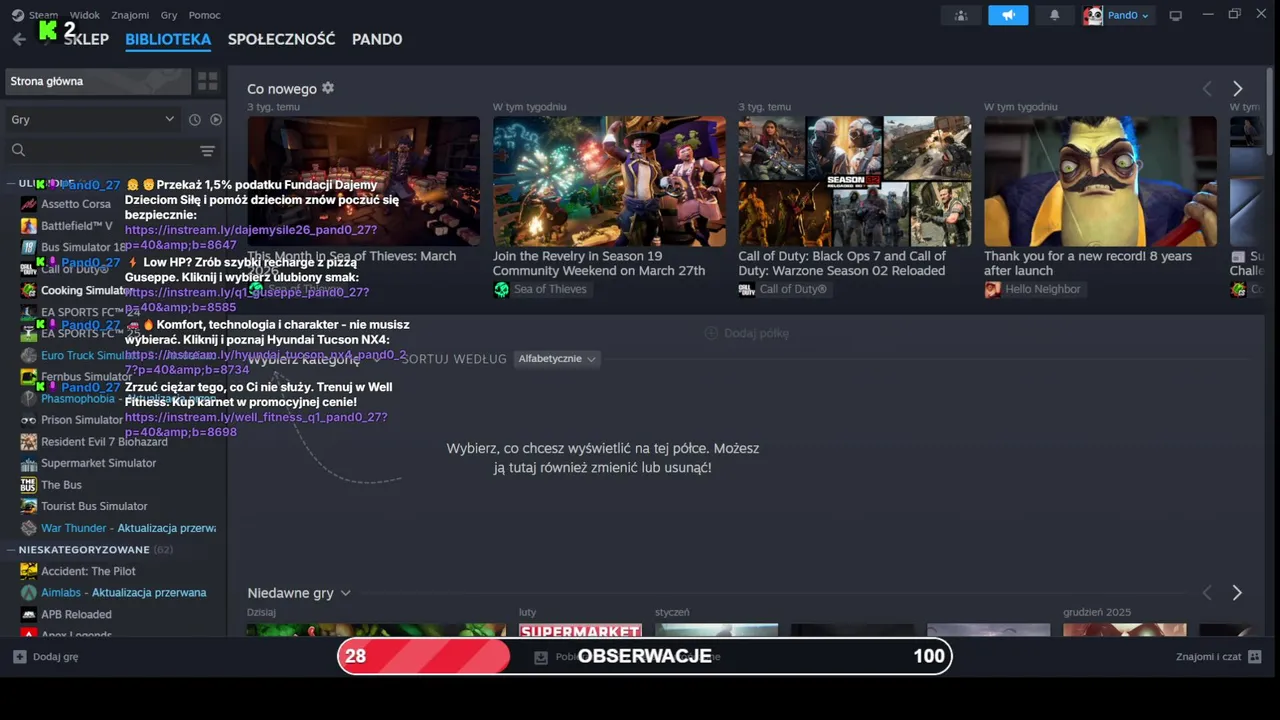Switch library to grid view icon

(208, 81)
